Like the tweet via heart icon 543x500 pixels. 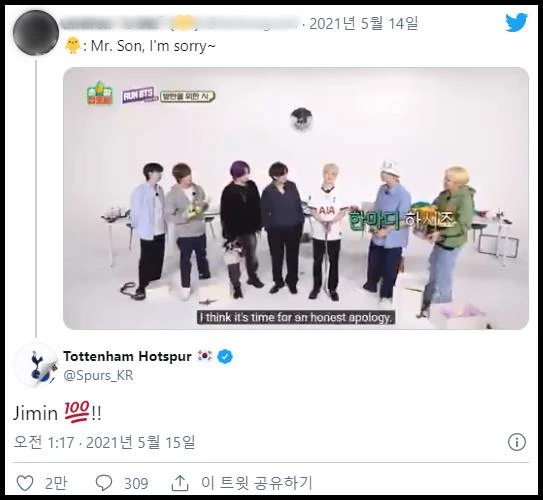point(25,483)
